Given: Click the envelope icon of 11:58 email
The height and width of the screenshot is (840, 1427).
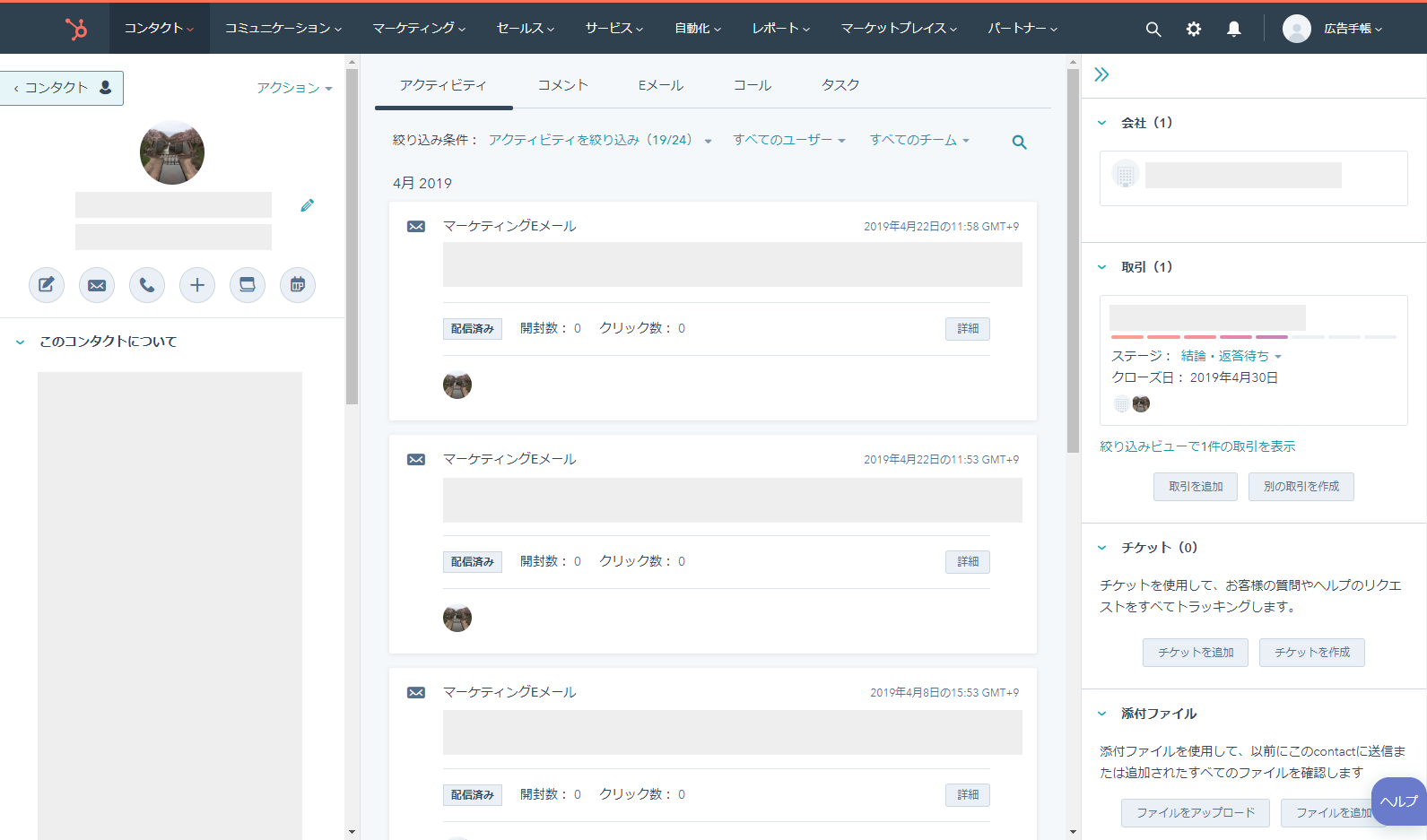Looking at the screenshot, I should [416, 227].
